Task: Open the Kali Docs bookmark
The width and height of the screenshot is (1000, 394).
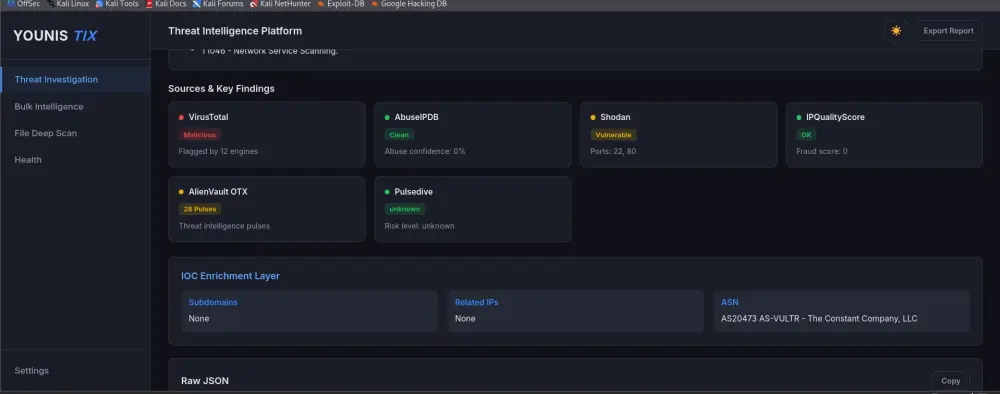Action: (x=166, y=4)
